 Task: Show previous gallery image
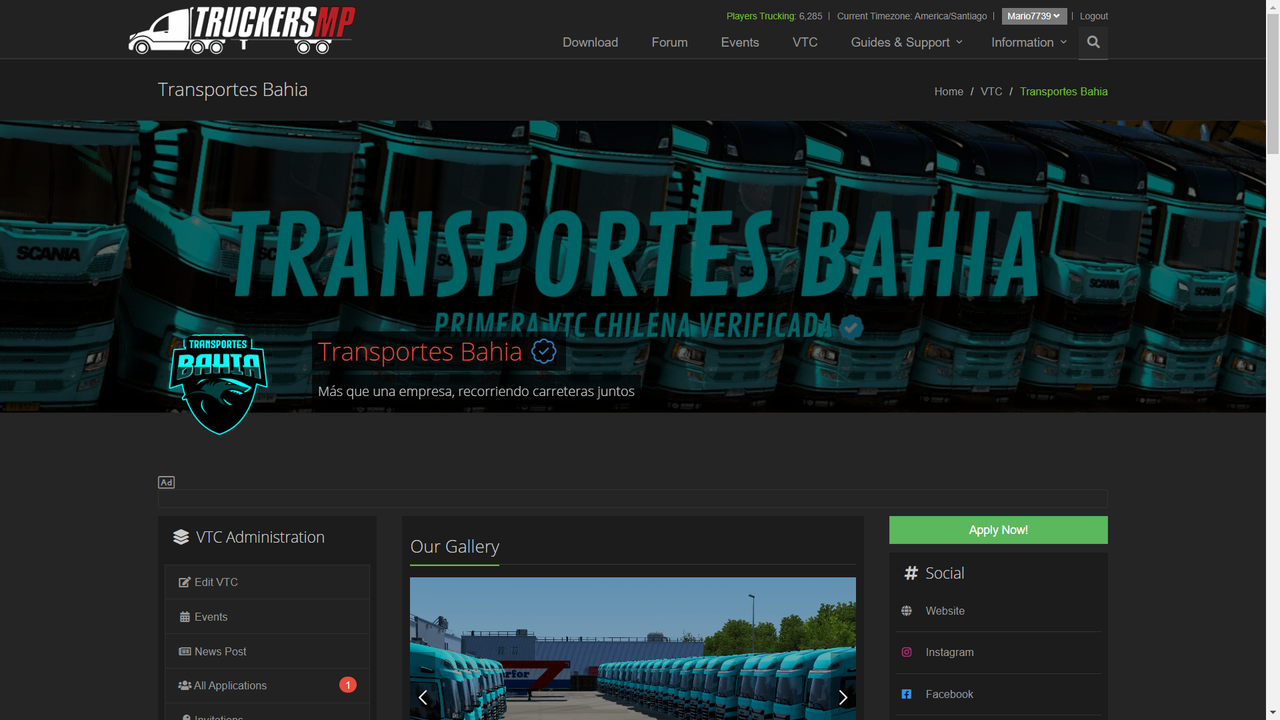423,697
